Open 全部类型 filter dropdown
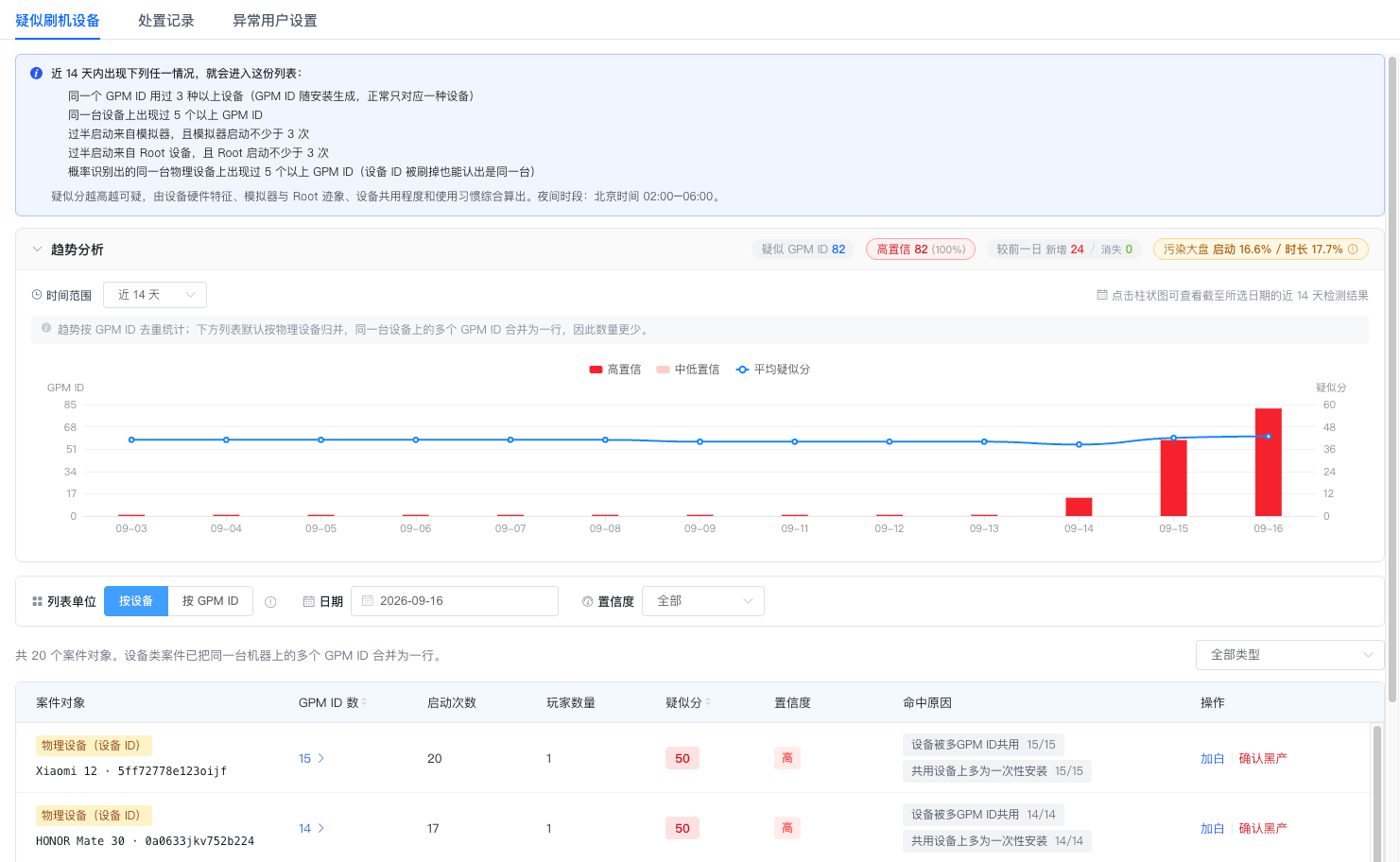 pyautogui.click(x=1289, y=655)
